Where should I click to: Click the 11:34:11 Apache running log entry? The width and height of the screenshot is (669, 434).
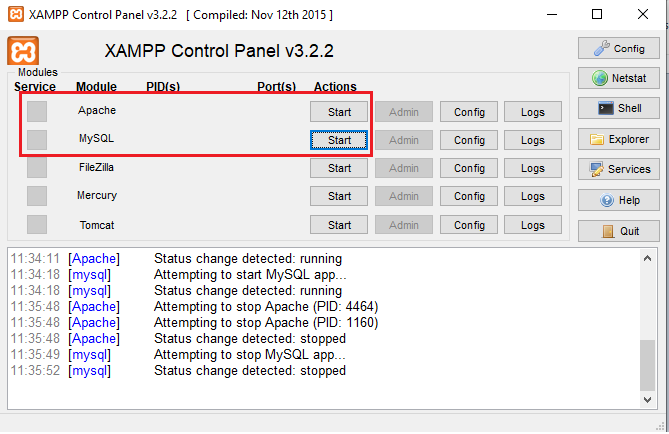coord(176,259)
